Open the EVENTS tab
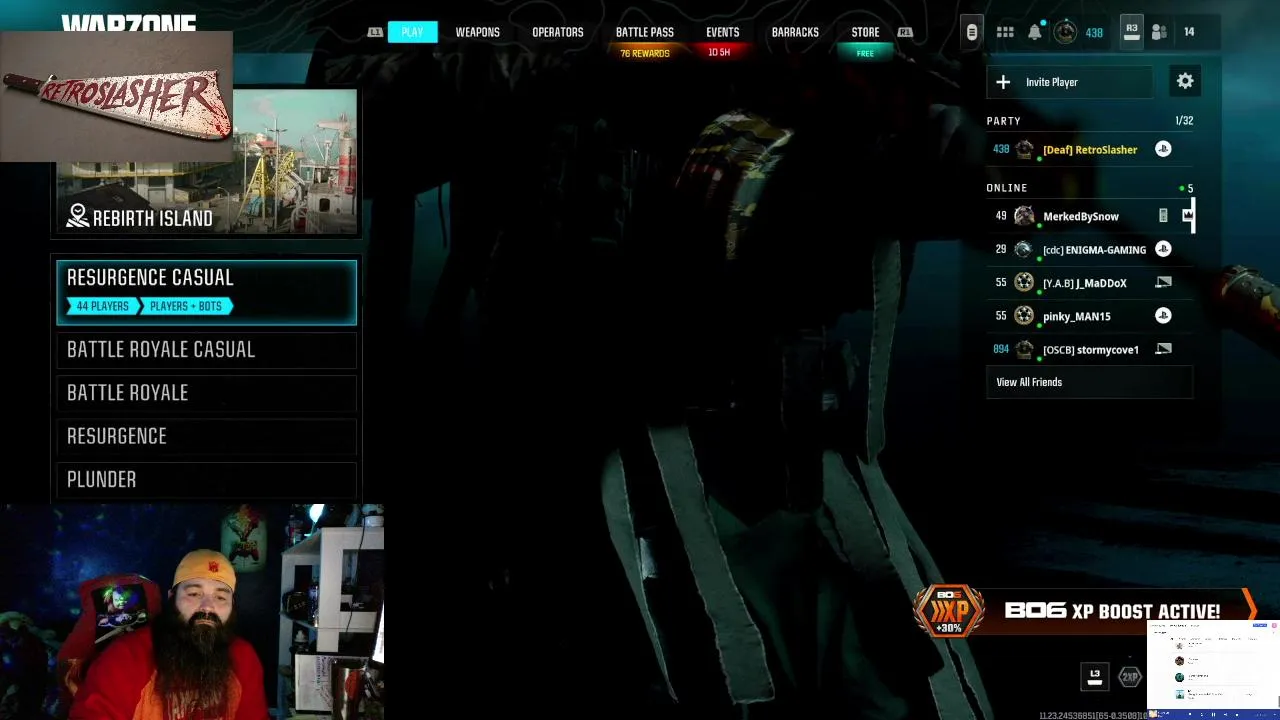Image resolution: width=1280 pixels, height=720 pixels. coord(722,32)
